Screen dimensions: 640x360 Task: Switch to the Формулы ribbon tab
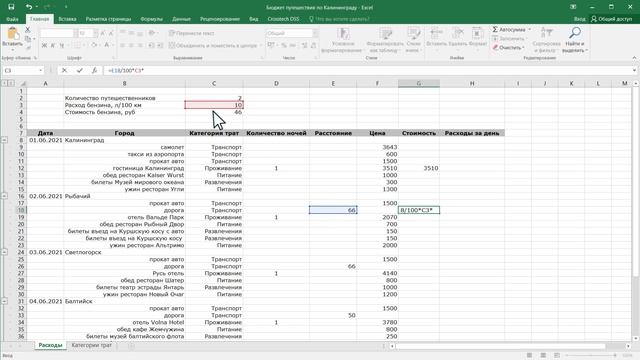(151, 19)
